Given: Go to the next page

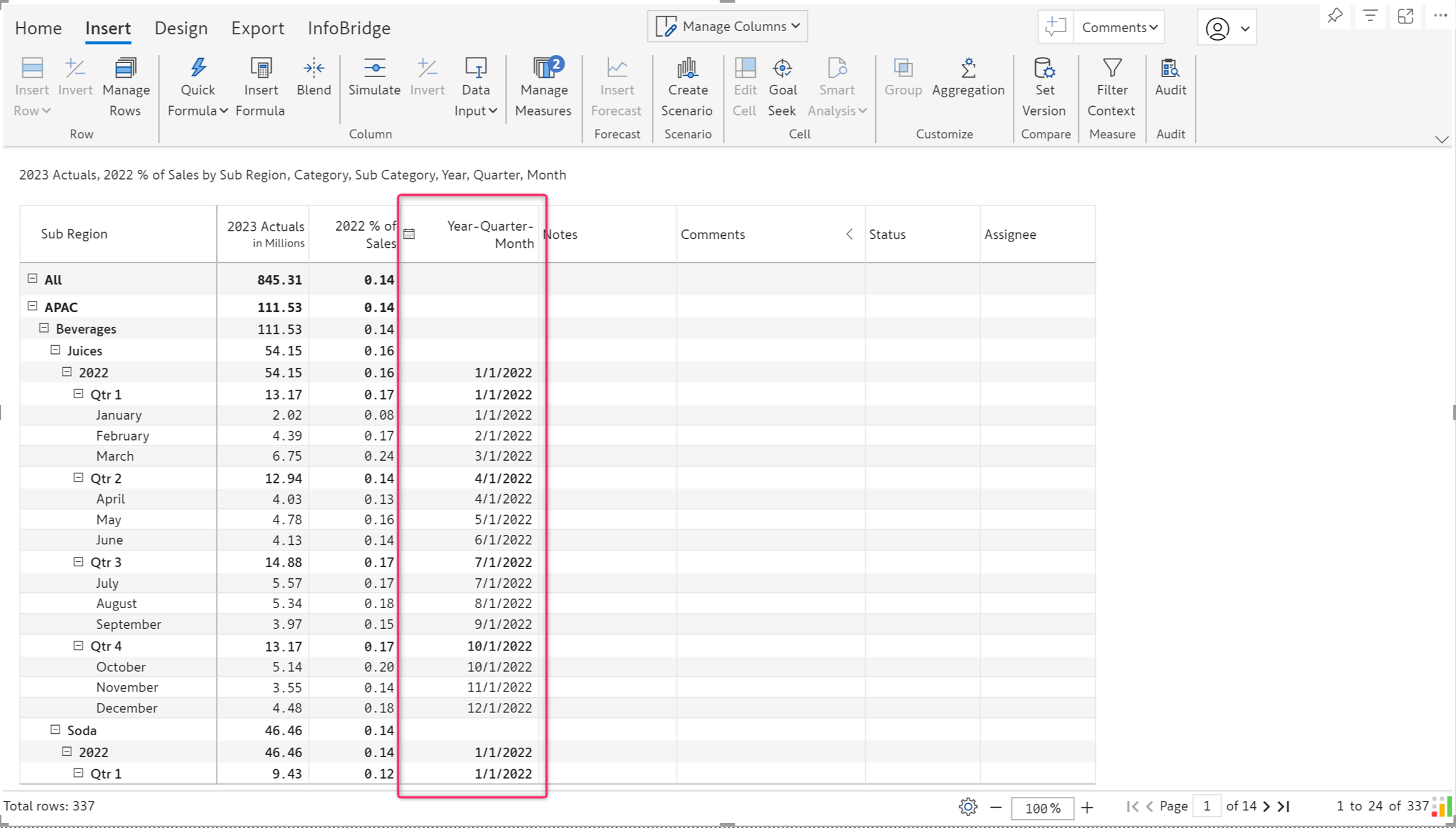Looking at the screenshot, I should [1266, 807].
